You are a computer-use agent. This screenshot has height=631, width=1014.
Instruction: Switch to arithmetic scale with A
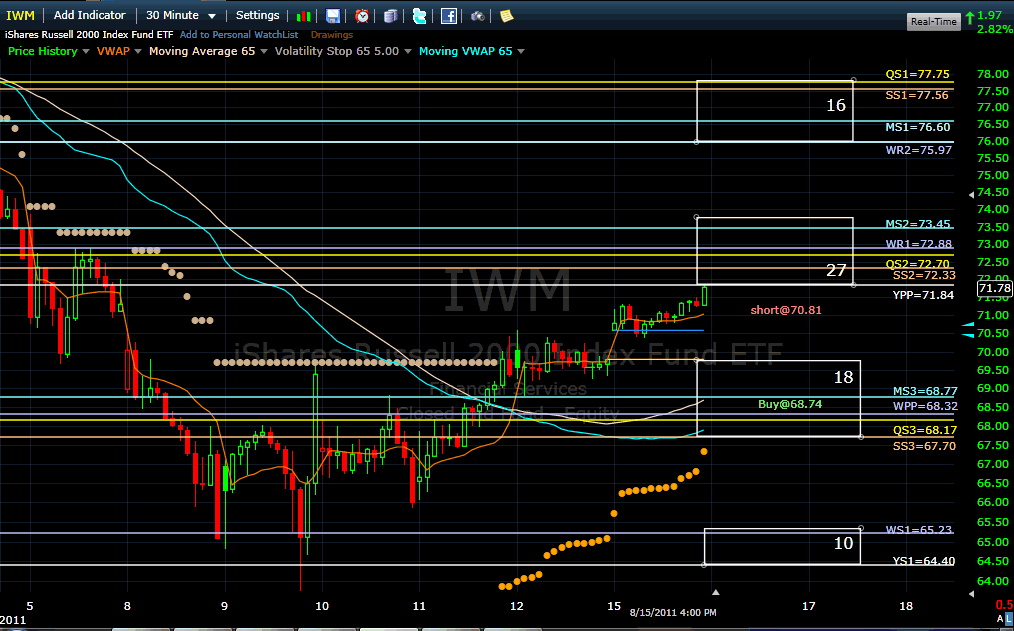pyautogui.click(x=1000, y=619)
